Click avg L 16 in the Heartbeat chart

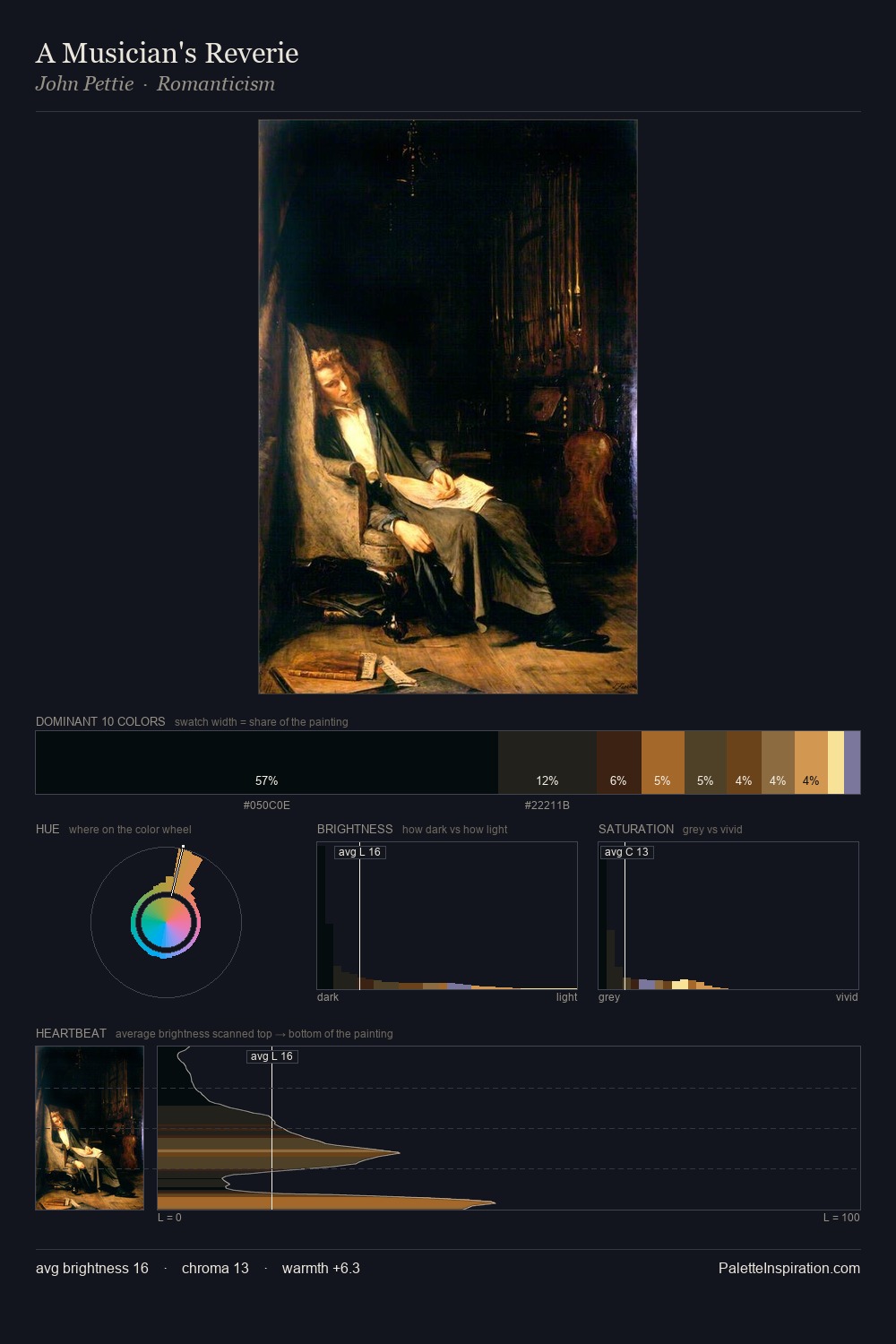tap(271, 1056)
